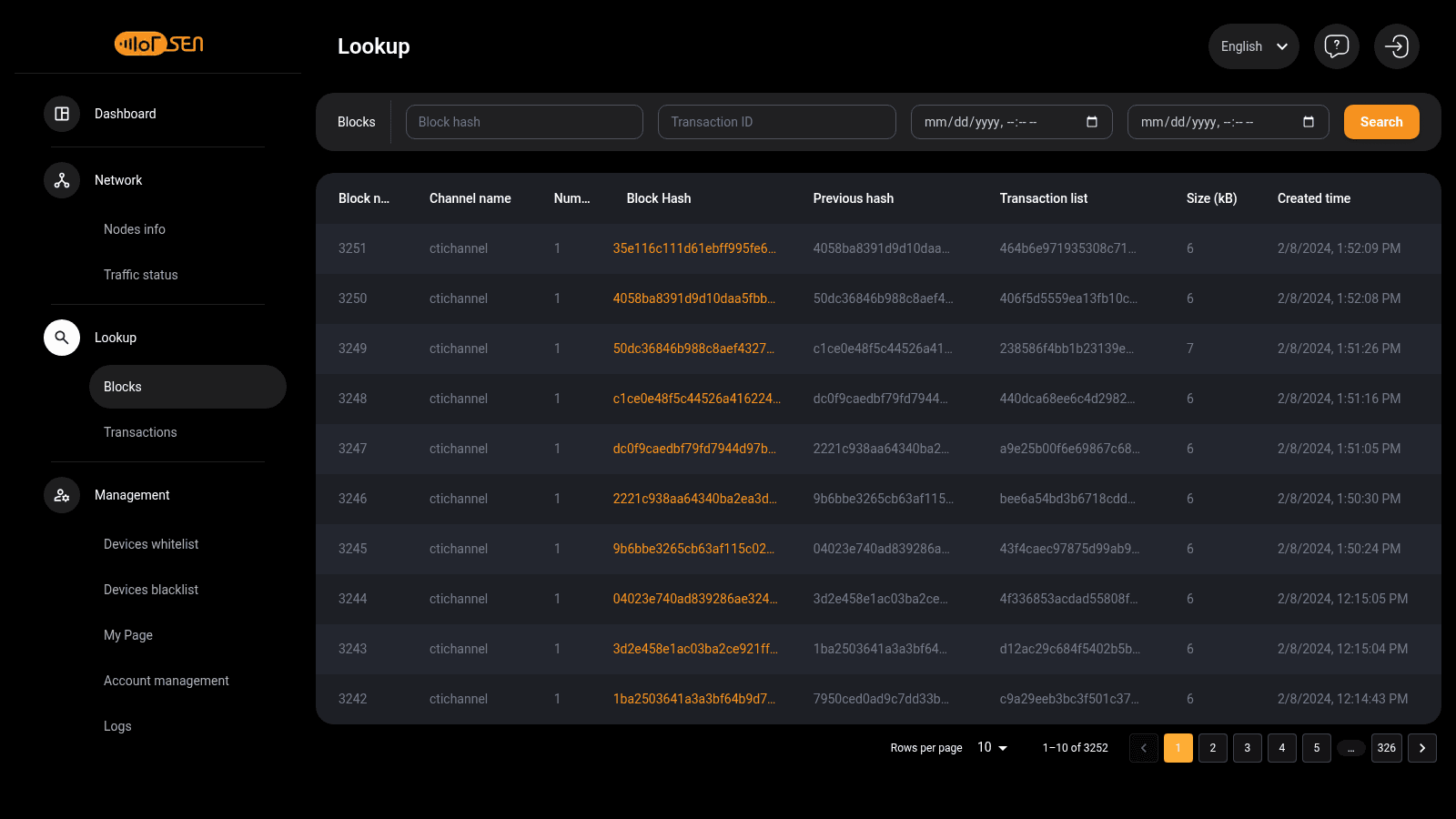Screen dimensions: 1456x819
Task: Go to My Page
Action: tap(128, 635)
